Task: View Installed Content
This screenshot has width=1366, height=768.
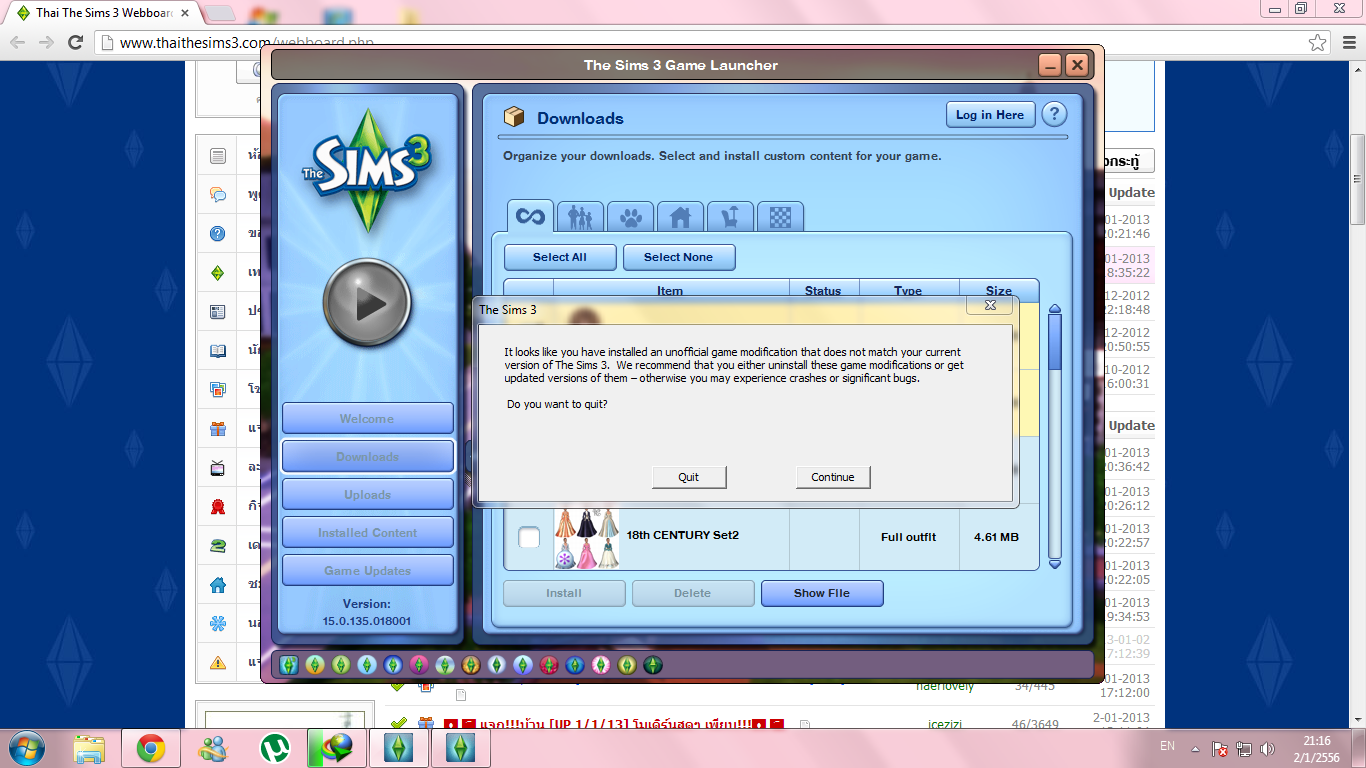Action: [x=367, y=532]
